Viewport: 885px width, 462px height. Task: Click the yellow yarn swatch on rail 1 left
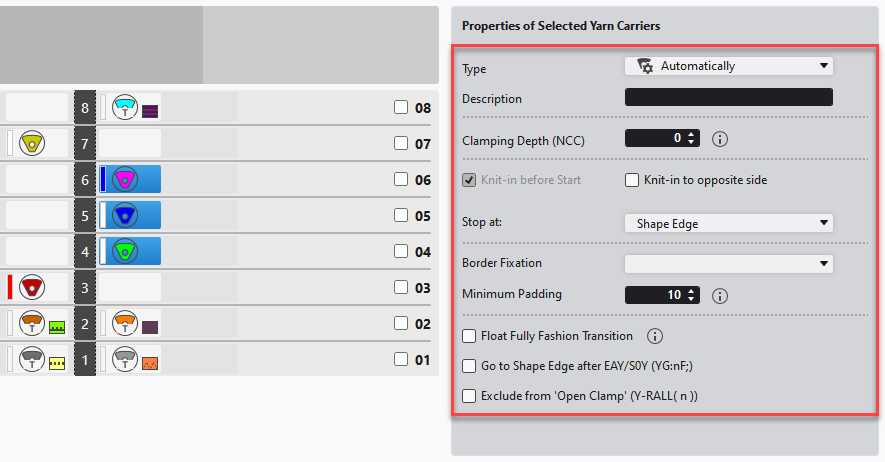click(x=57, y=364)
